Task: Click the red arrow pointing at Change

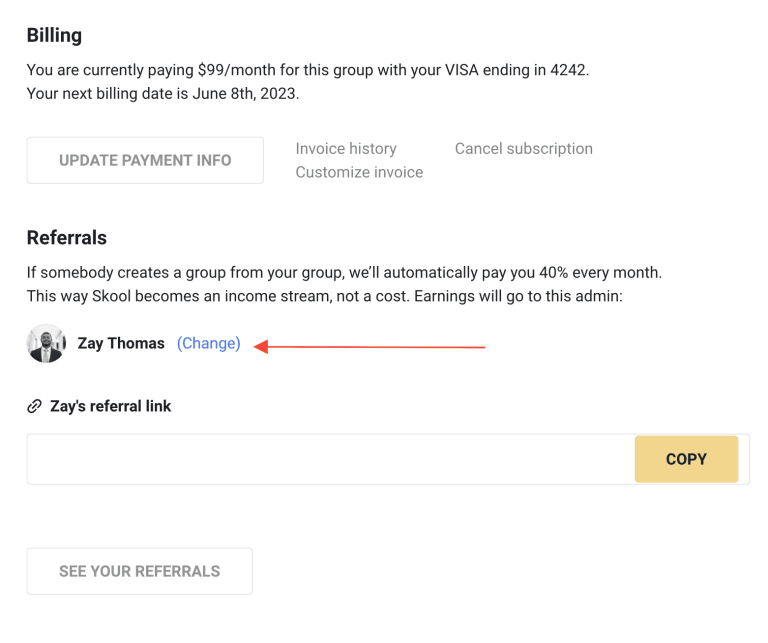Action: 370,347
